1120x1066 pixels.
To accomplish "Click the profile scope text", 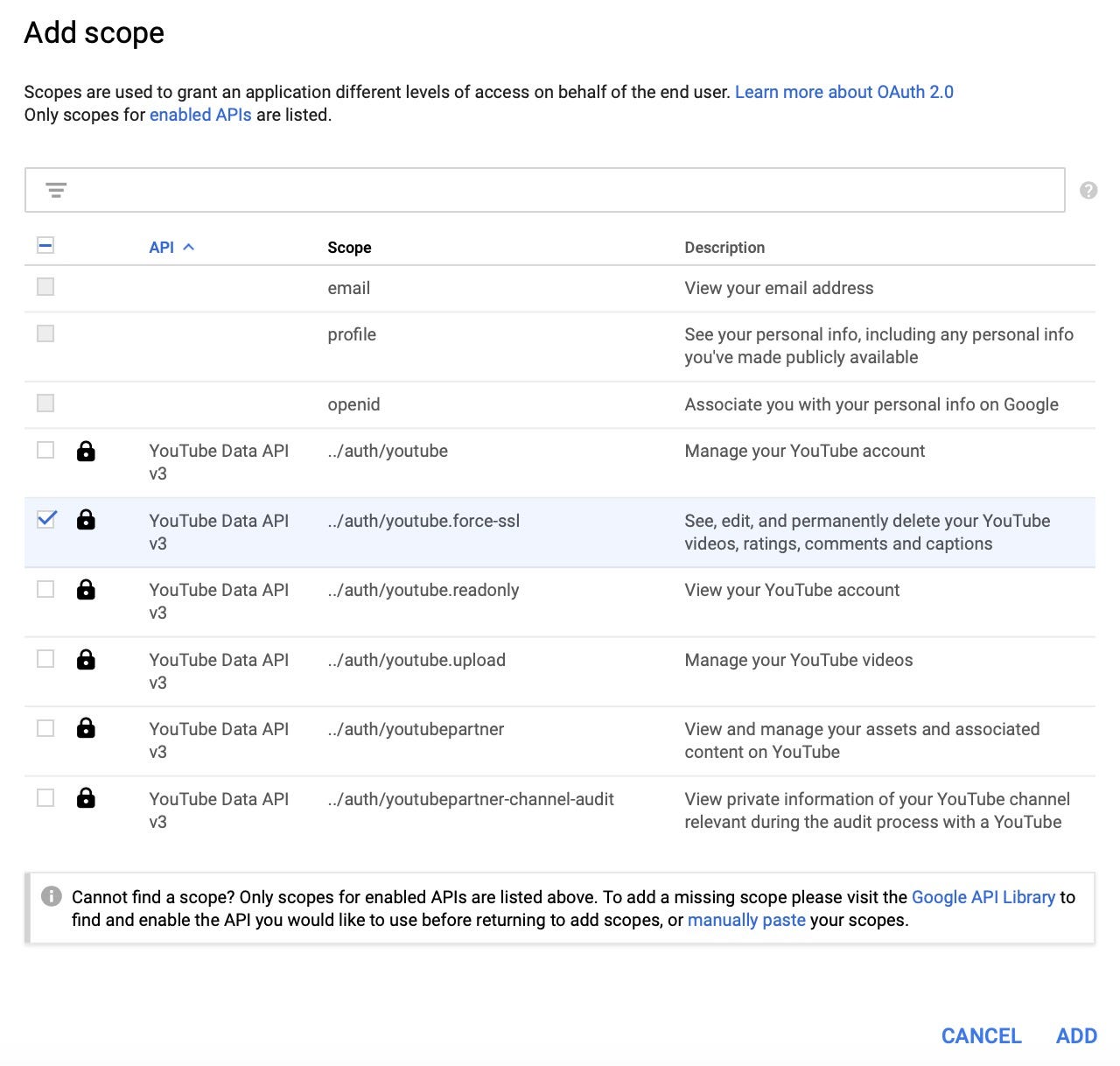I will coord(352,334).
